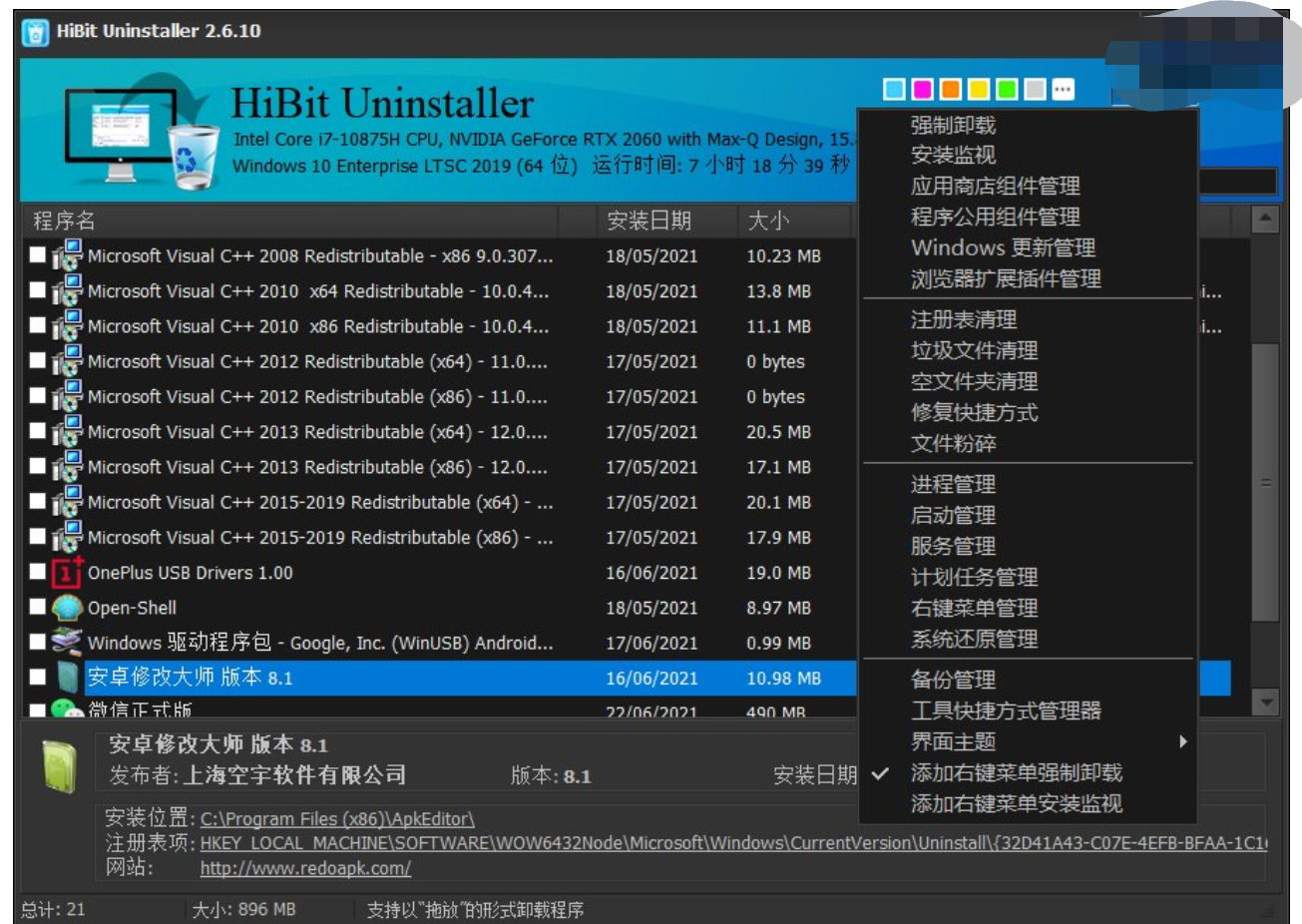Open more colors via the ellipsis swatch
1302x924 pixels.
1063,90
